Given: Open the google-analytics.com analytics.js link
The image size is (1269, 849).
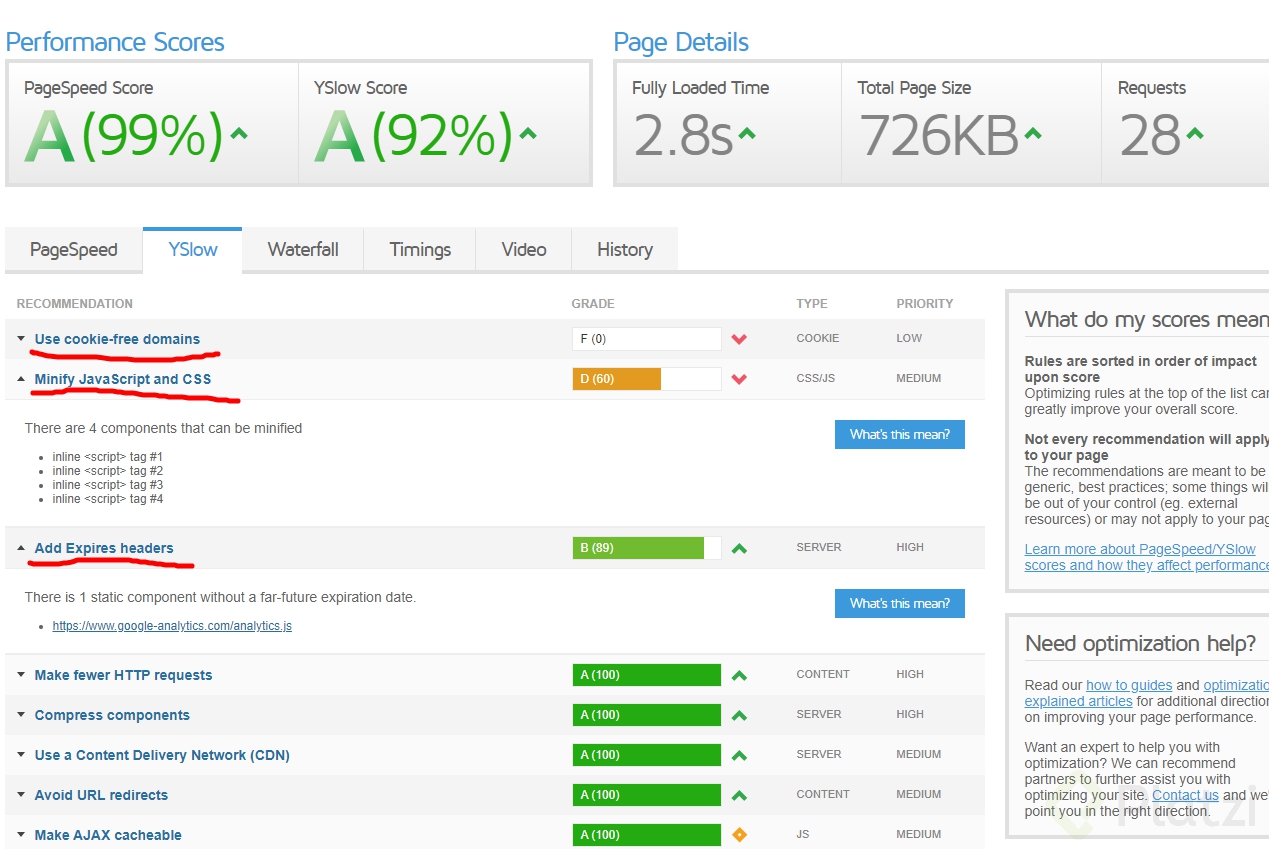Looking at the screenshot, I should point(172,626).
